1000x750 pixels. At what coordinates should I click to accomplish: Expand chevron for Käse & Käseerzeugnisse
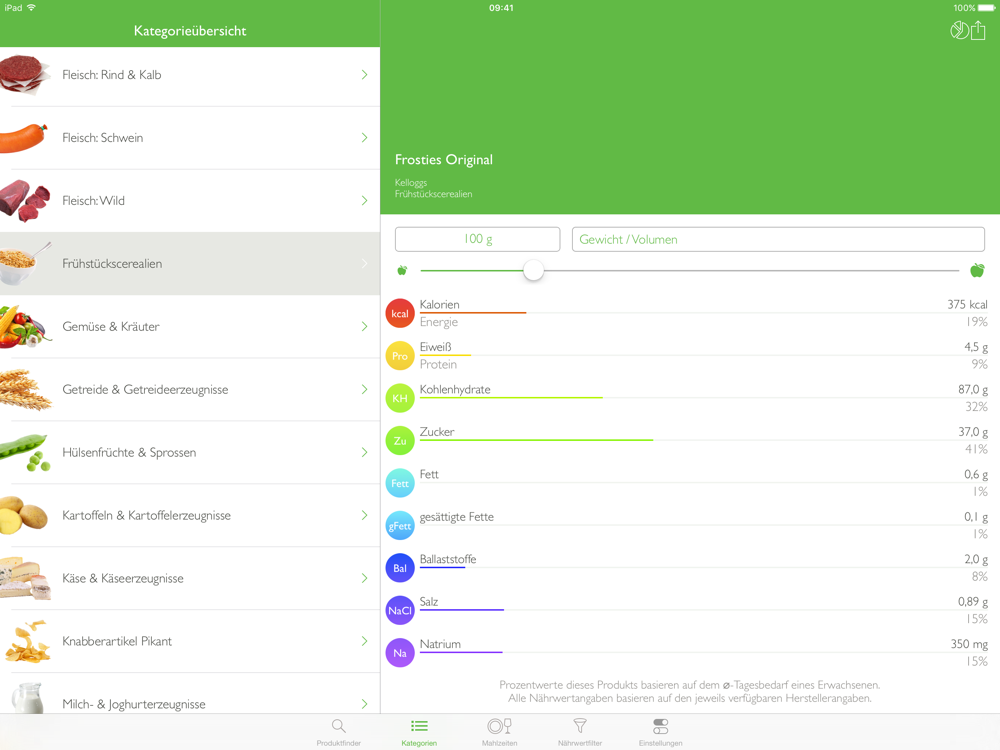[x=364, y=578]
